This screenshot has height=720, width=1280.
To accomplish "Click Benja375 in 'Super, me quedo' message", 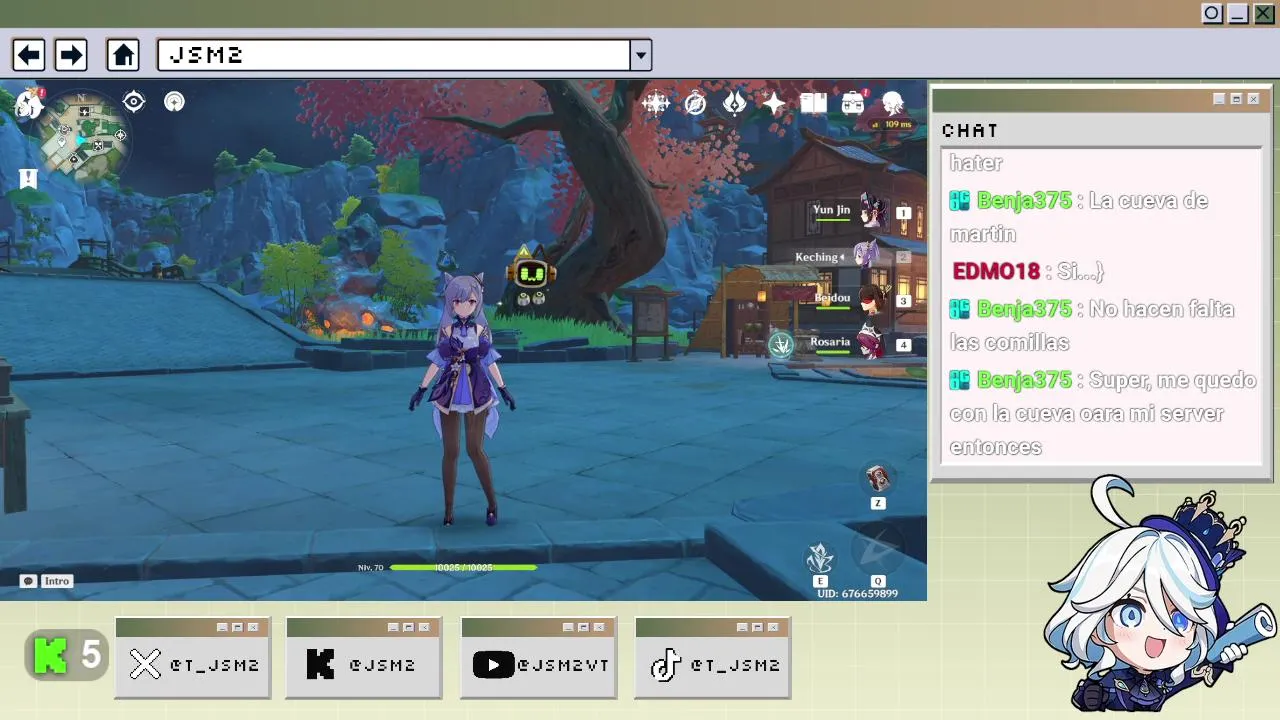I will point(1024,381).
